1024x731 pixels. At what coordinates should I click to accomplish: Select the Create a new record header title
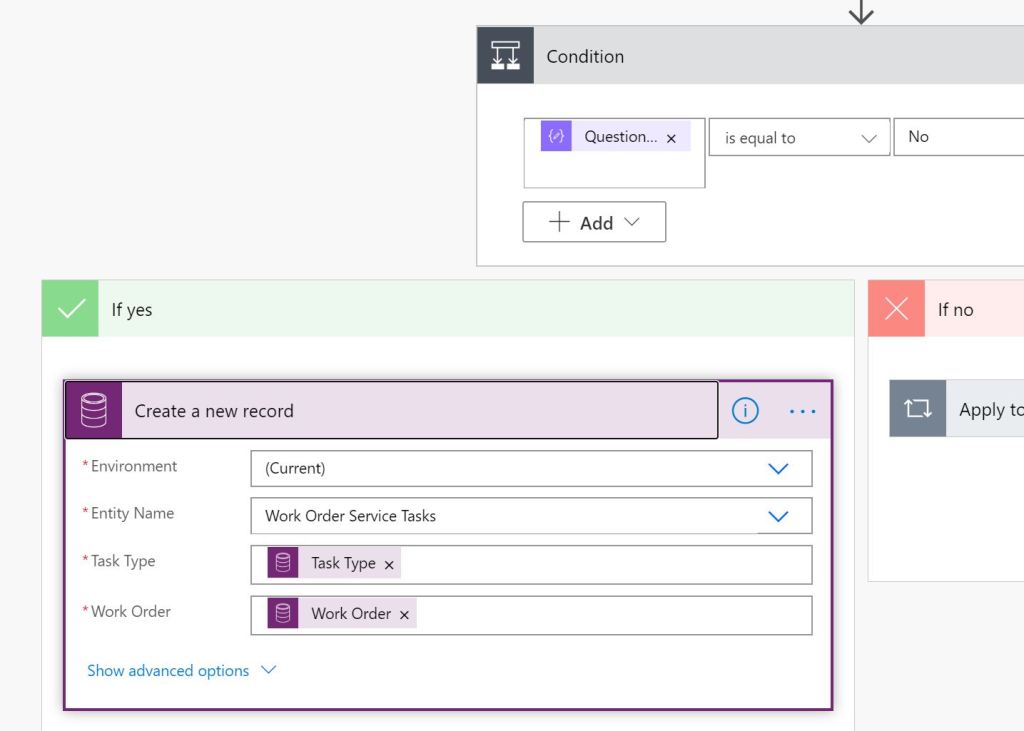coord(214,411)
